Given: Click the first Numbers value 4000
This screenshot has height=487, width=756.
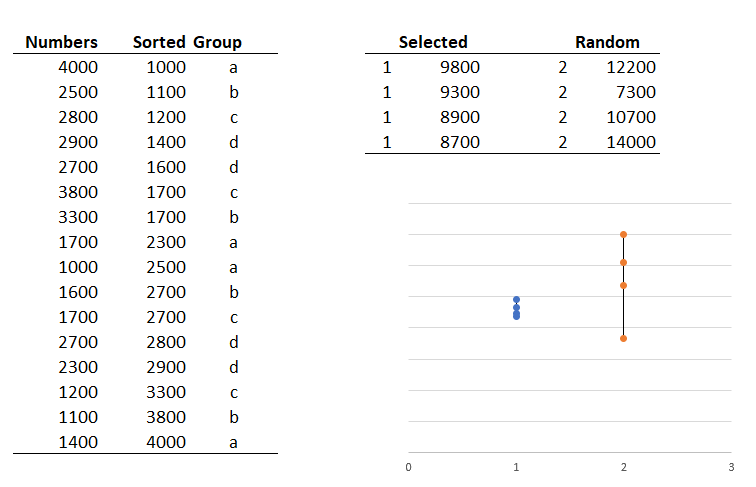Looking at the screenshot, I should (x=78, y=68).
